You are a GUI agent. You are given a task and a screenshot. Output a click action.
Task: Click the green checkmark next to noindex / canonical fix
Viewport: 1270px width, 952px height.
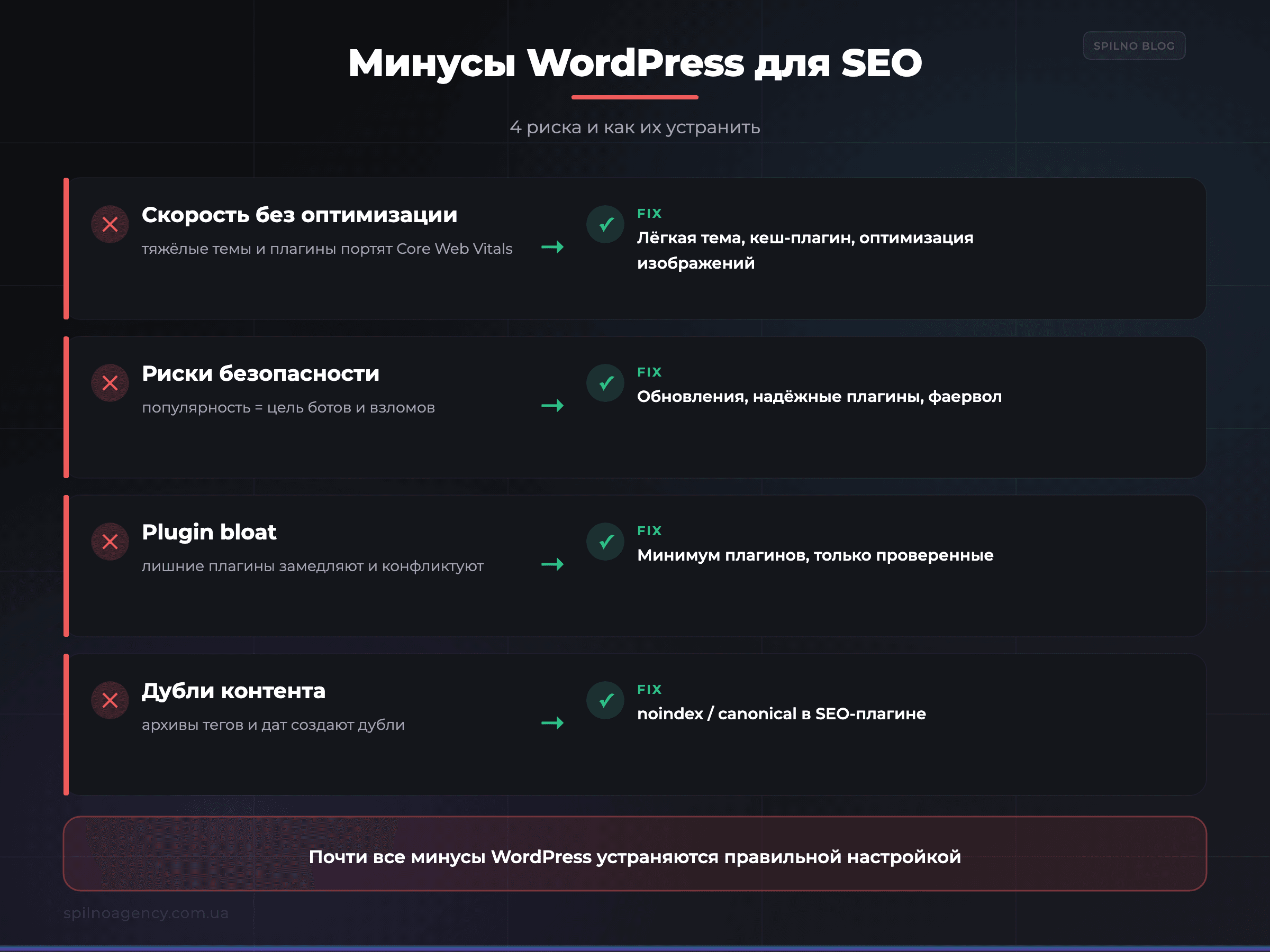pos(605,700)
